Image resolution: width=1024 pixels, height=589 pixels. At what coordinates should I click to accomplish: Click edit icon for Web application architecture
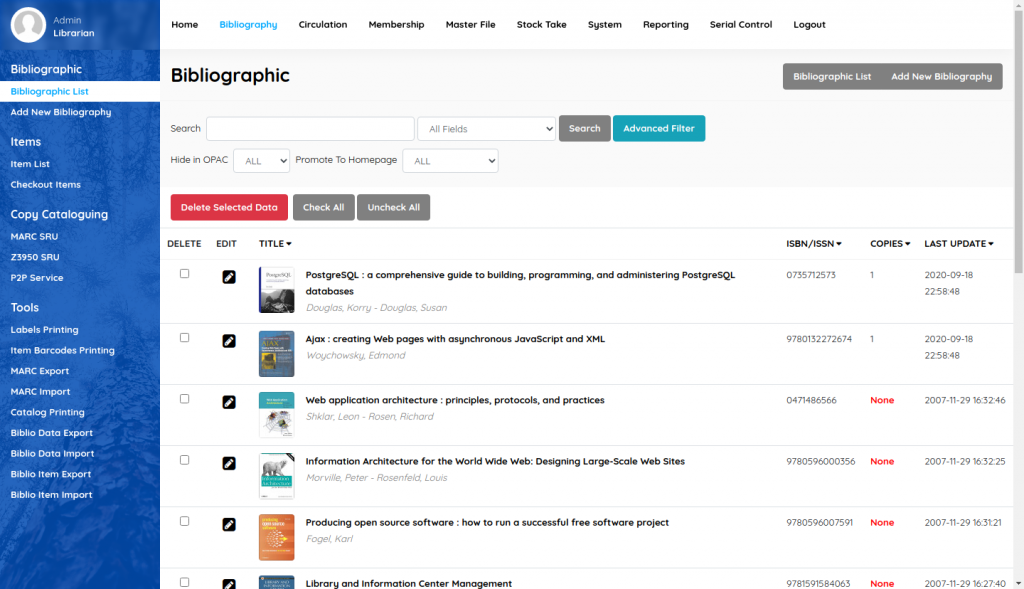coord(229,402)
